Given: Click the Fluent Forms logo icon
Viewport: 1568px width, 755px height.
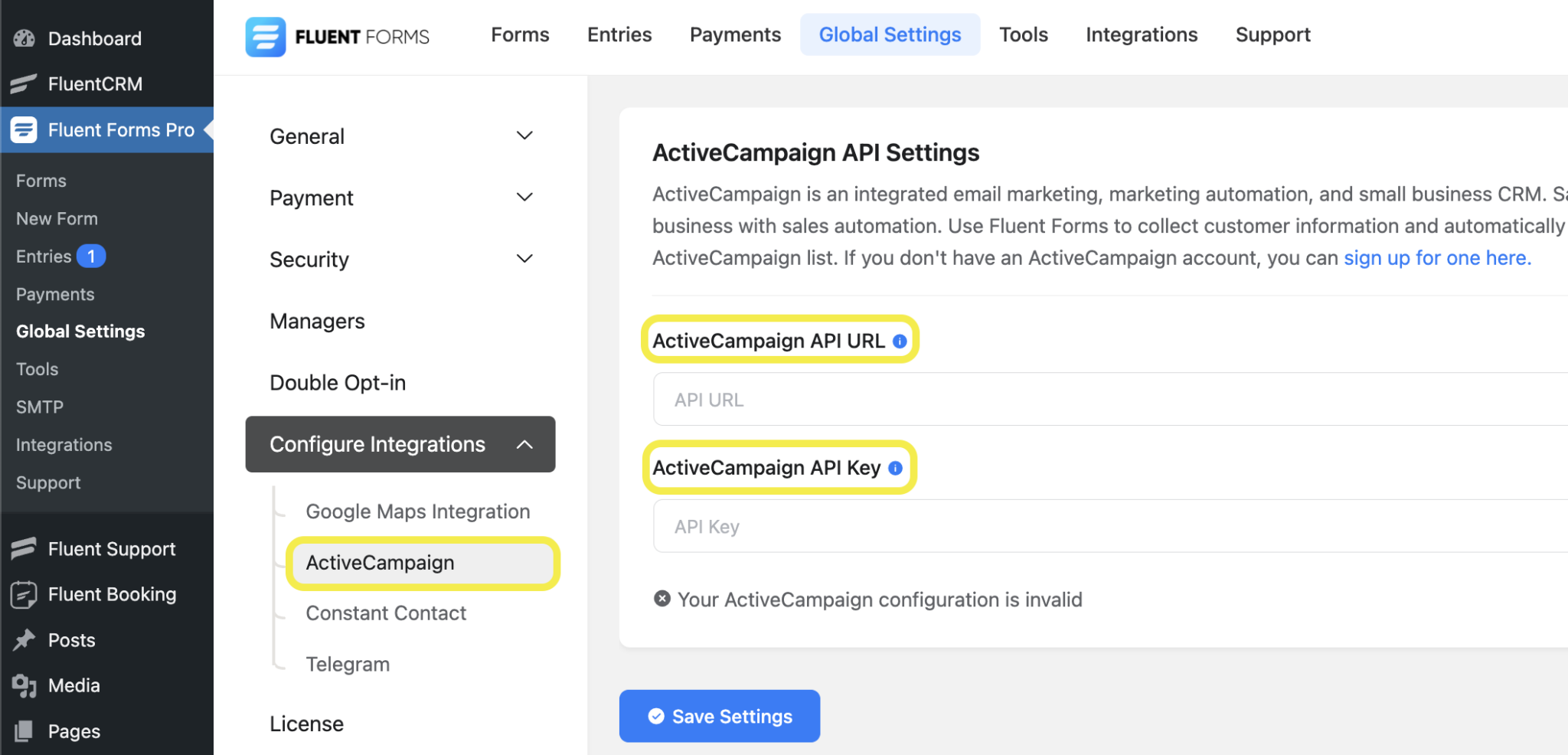Looking at the screenshot, I should pos(264,36).
